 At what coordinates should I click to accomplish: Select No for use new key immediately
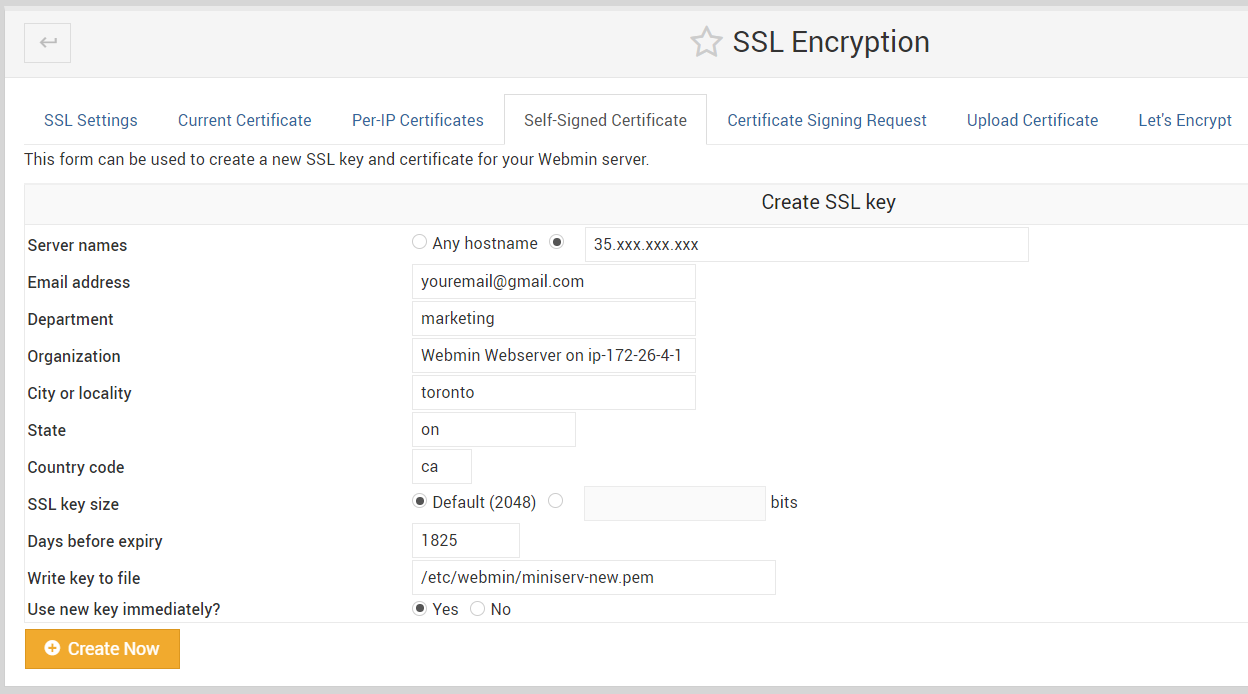[478, 608]
